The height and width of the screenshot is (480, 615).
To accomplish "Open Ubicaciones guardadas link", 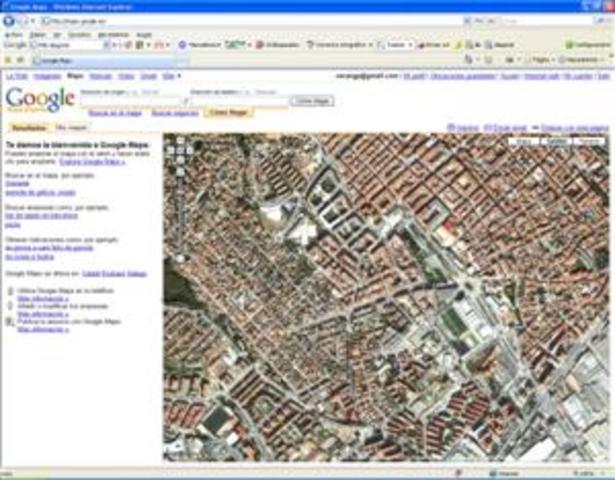I will pos(462,76).
